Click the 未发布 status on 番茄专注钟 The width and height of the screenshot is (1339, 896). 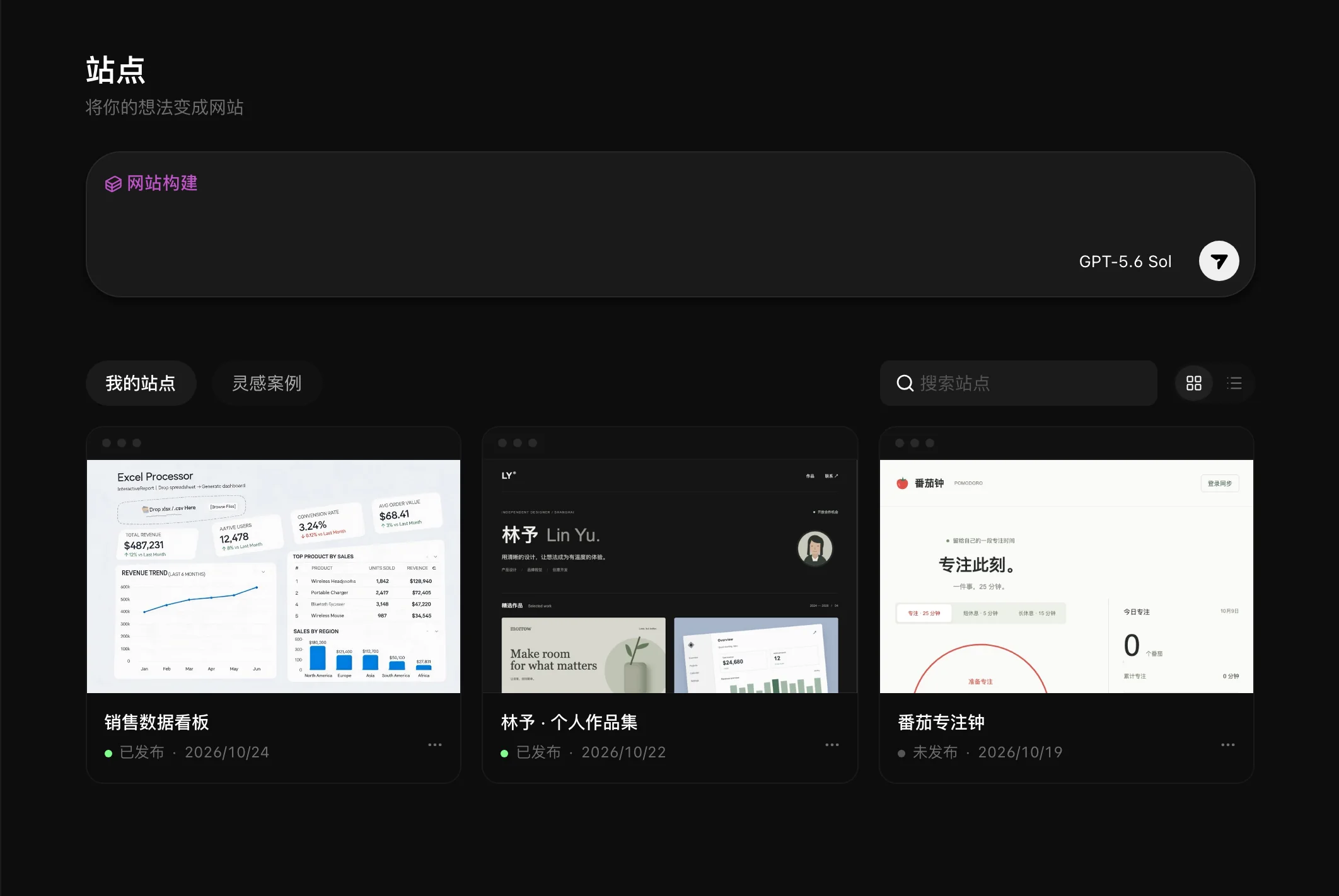tap(935, 752)
